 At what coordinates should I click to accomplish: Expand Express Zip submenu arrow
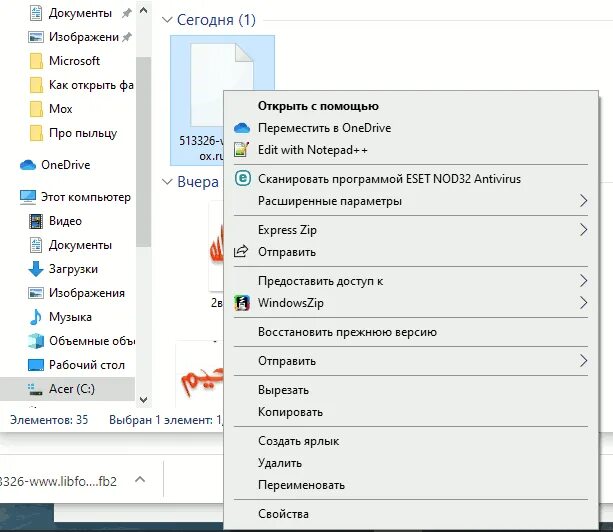pyautogui.click(x=583, y=230)
